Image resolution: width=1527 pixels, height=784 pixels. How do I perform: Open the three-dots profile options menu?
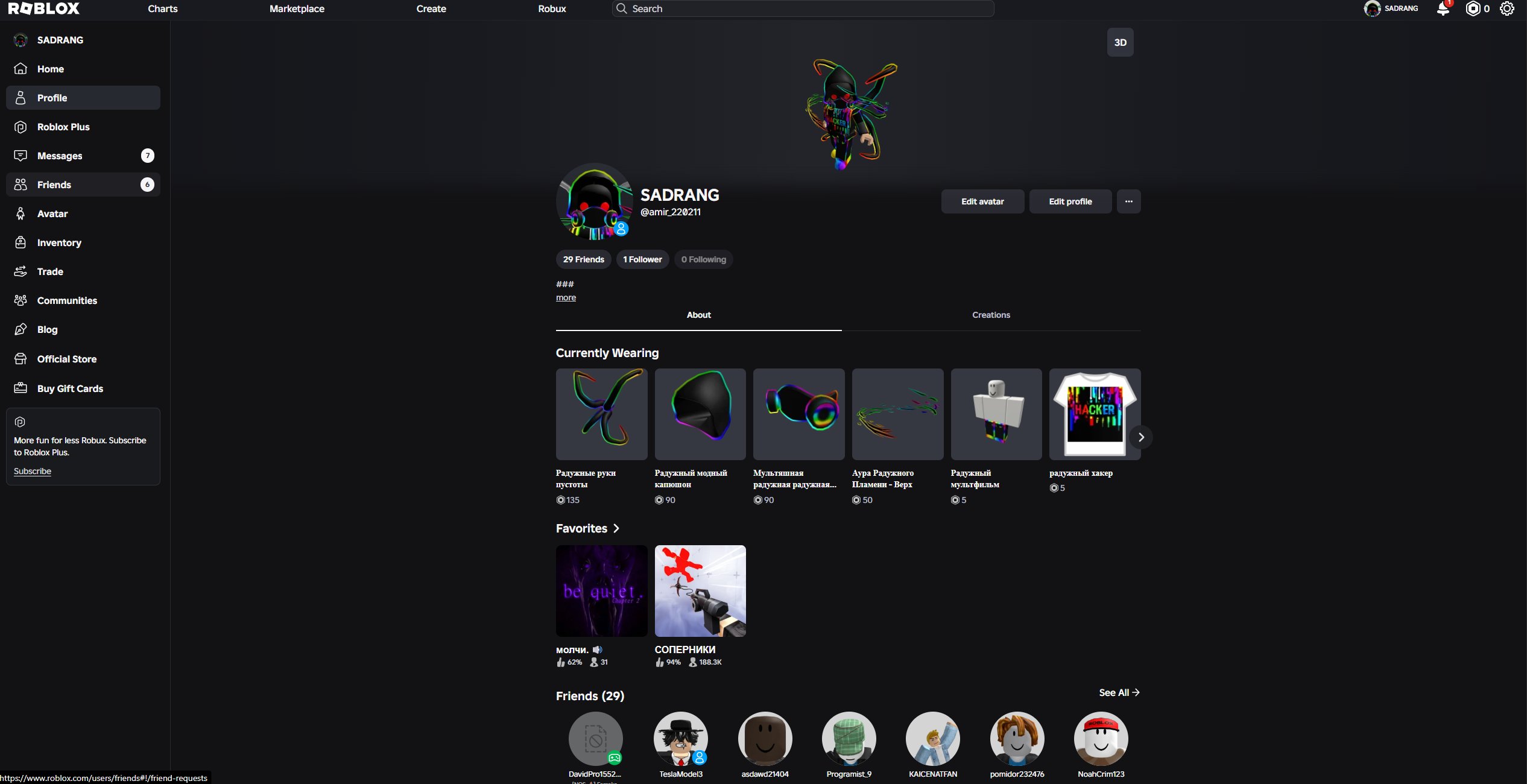click(1129, 201)
